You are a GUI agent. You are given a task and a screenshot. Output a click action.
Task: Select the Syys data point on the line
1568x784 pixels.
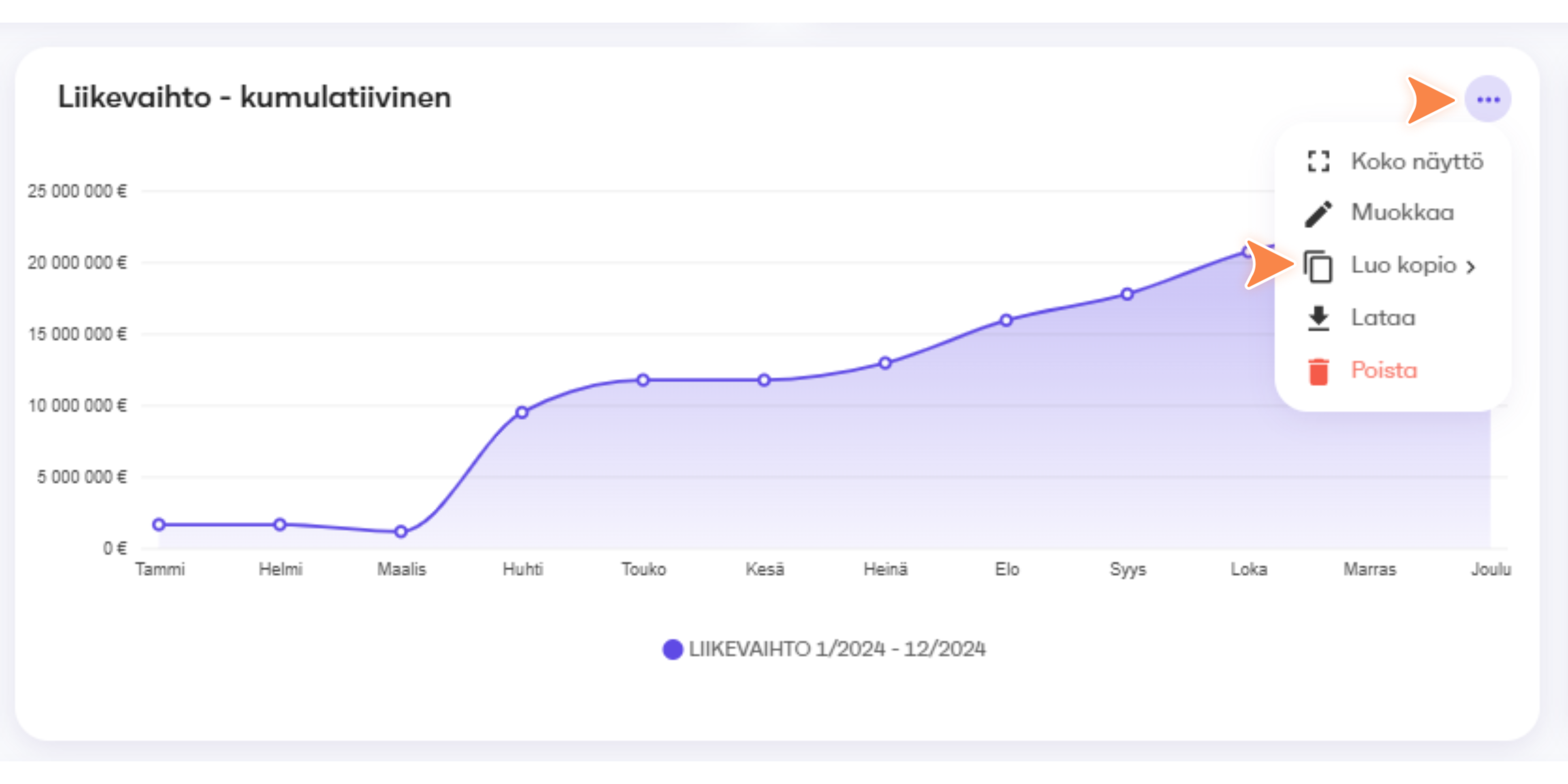[1127, 294]
